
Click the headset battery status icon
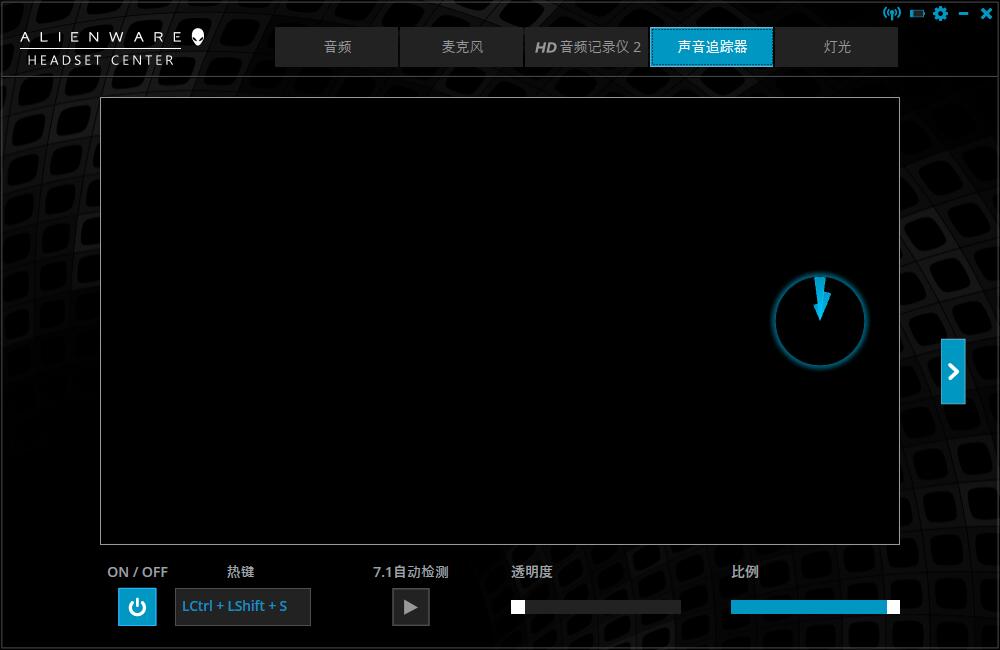tap(915, 13)
